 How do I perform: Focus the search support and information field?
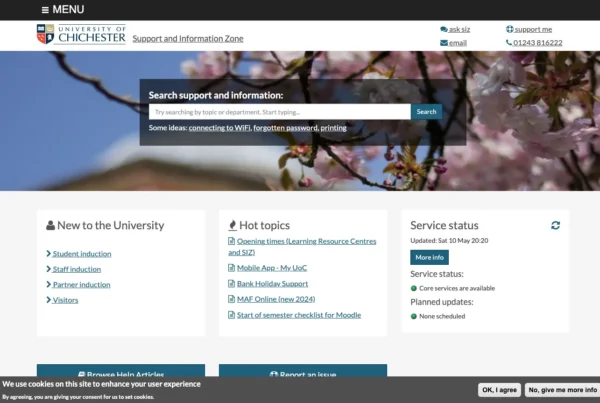280,112
